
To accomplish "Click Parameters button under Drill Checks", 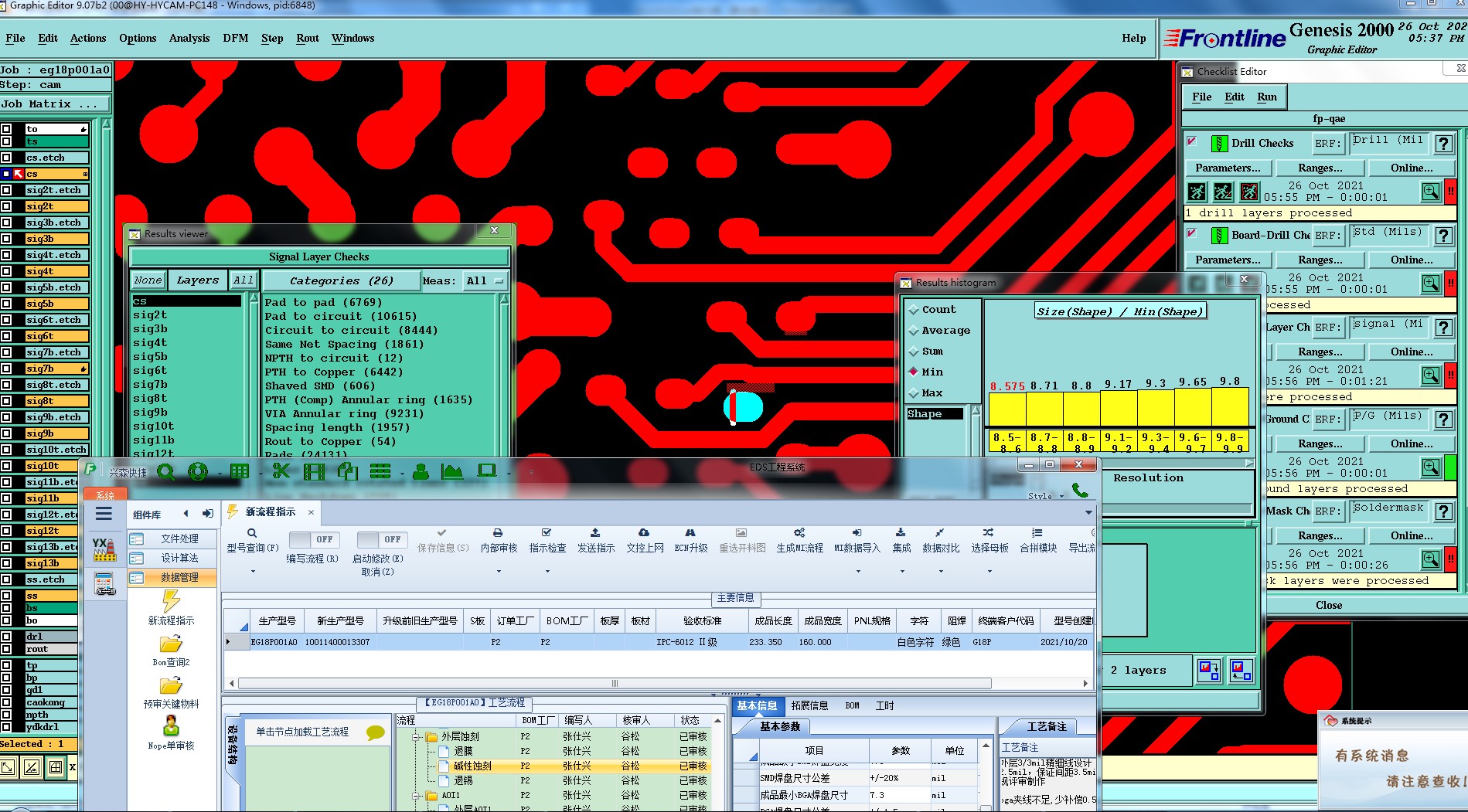I will click(1228, 168).
